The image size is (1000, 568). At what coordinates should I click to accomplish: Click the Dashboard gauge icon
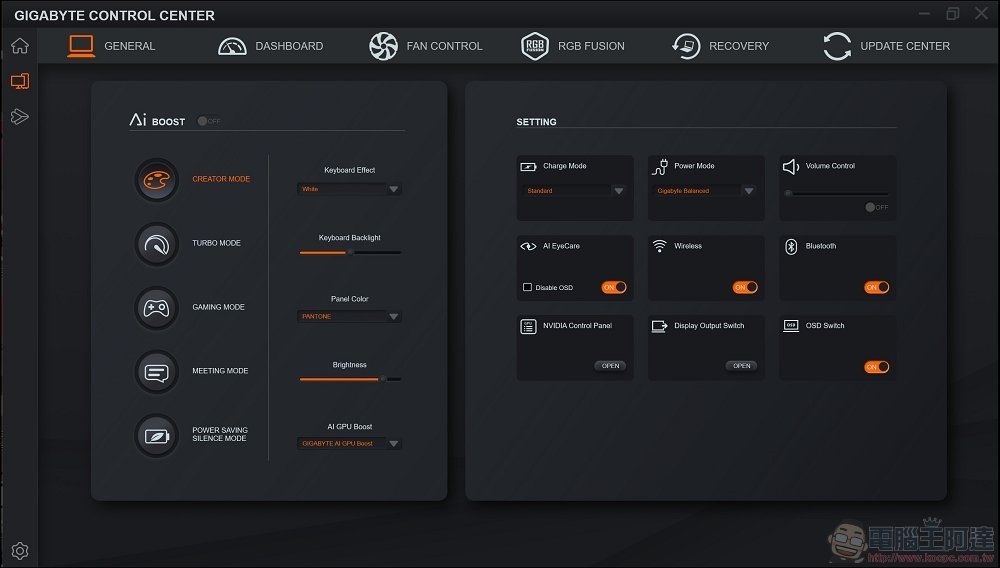232,46
